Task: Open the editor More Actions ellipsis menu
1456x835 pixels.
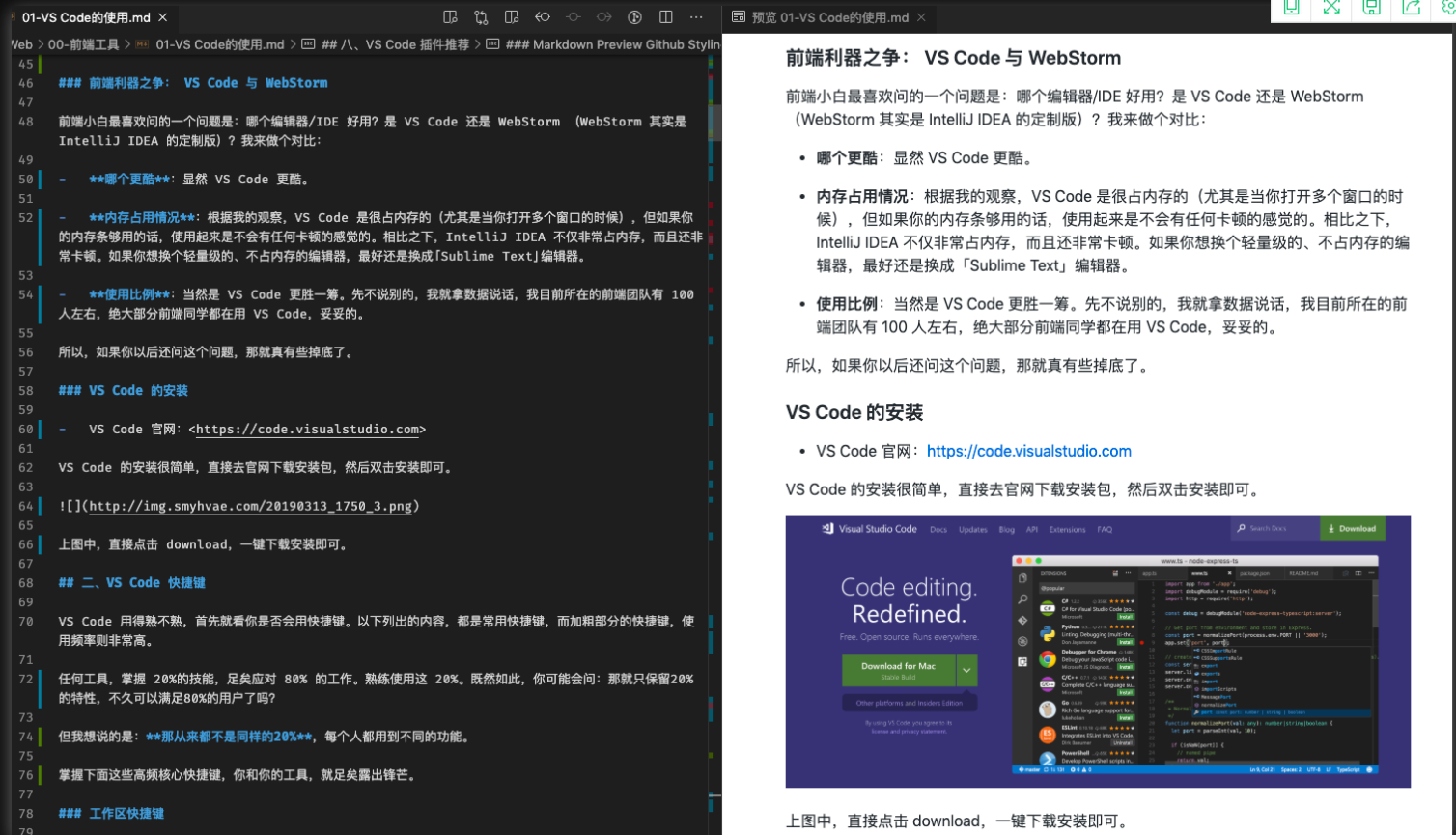Action: pyautogui.click(x=696, y=17)
